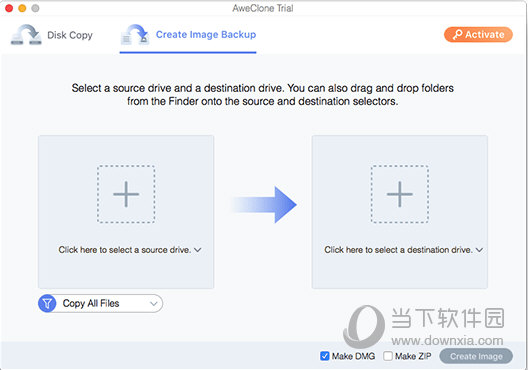The height and width of the screenshot is (370, 528).
Task: Enable the Make ZIP checkbox
Action: pyautogui.click(x=388, y=356)
